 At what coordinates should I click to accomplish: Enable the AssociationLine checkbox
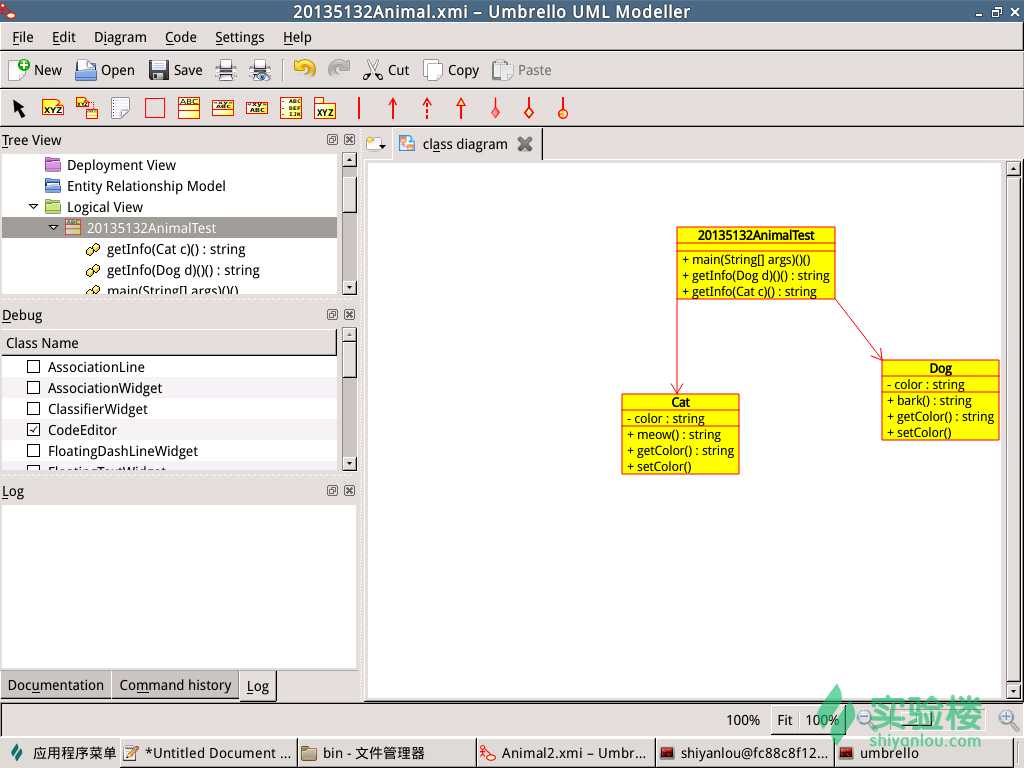pyautogui.click(x=33, y=366)
